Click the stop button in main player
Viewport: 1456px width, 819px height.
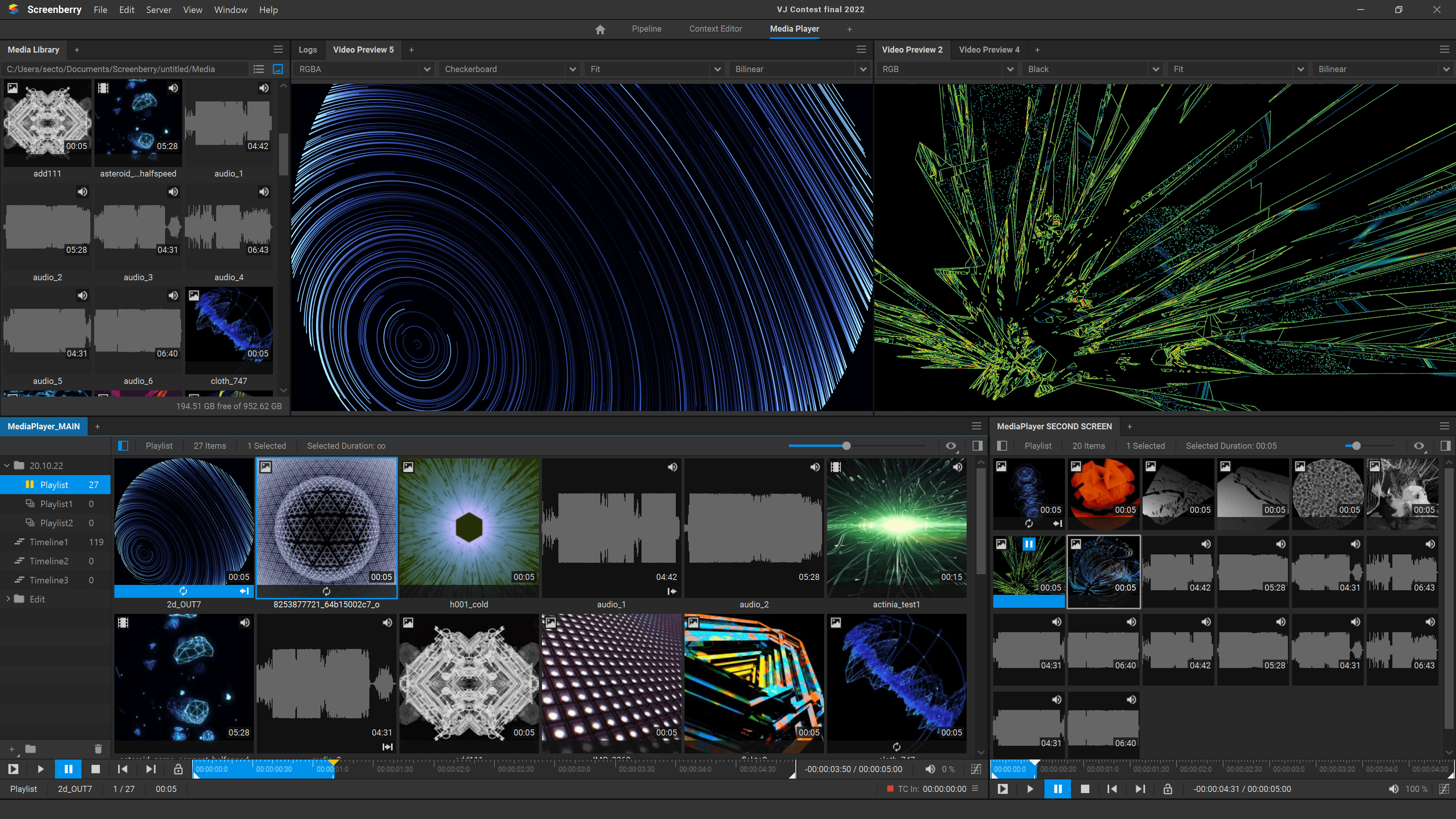96,769
